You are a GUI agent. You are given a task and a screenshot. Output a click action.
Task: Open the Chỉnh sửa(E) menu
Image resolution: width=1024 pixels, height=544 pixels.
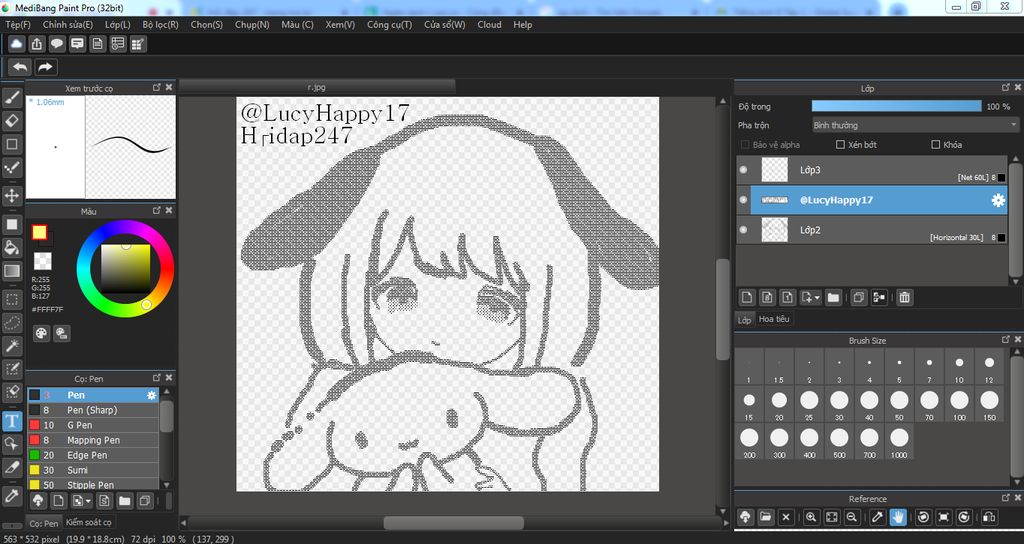(x=68, y=25)
